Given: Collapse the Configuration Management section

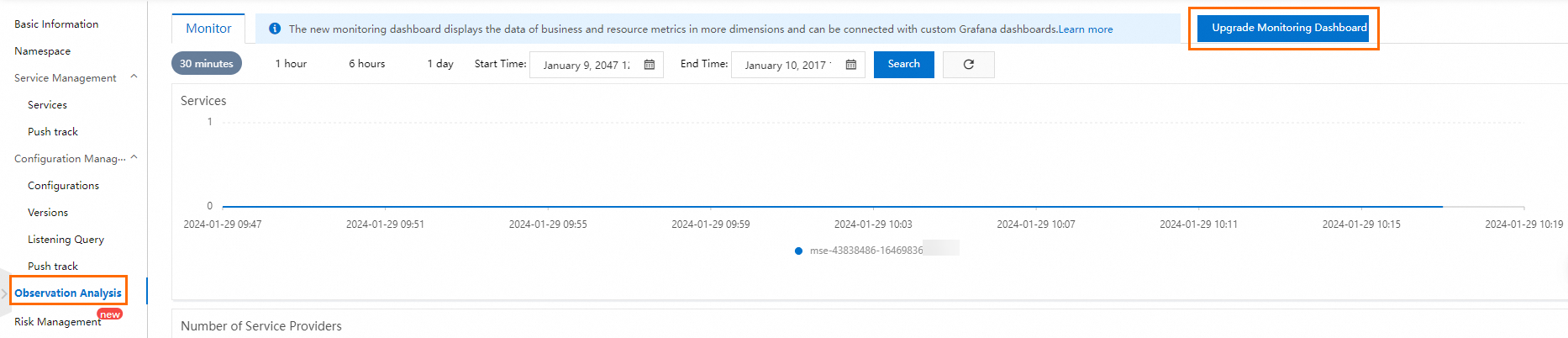Looking at the screenshot, I should pos(134,158).
